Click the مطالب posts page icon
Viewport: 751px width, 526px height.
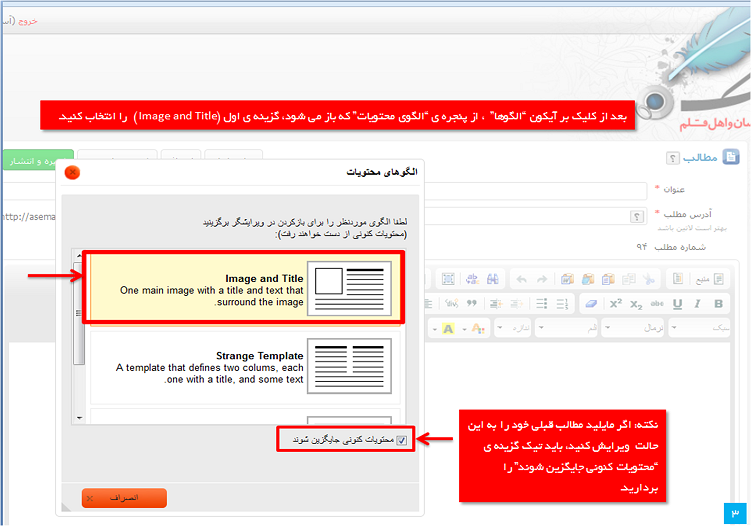click(x=731, y=157)
